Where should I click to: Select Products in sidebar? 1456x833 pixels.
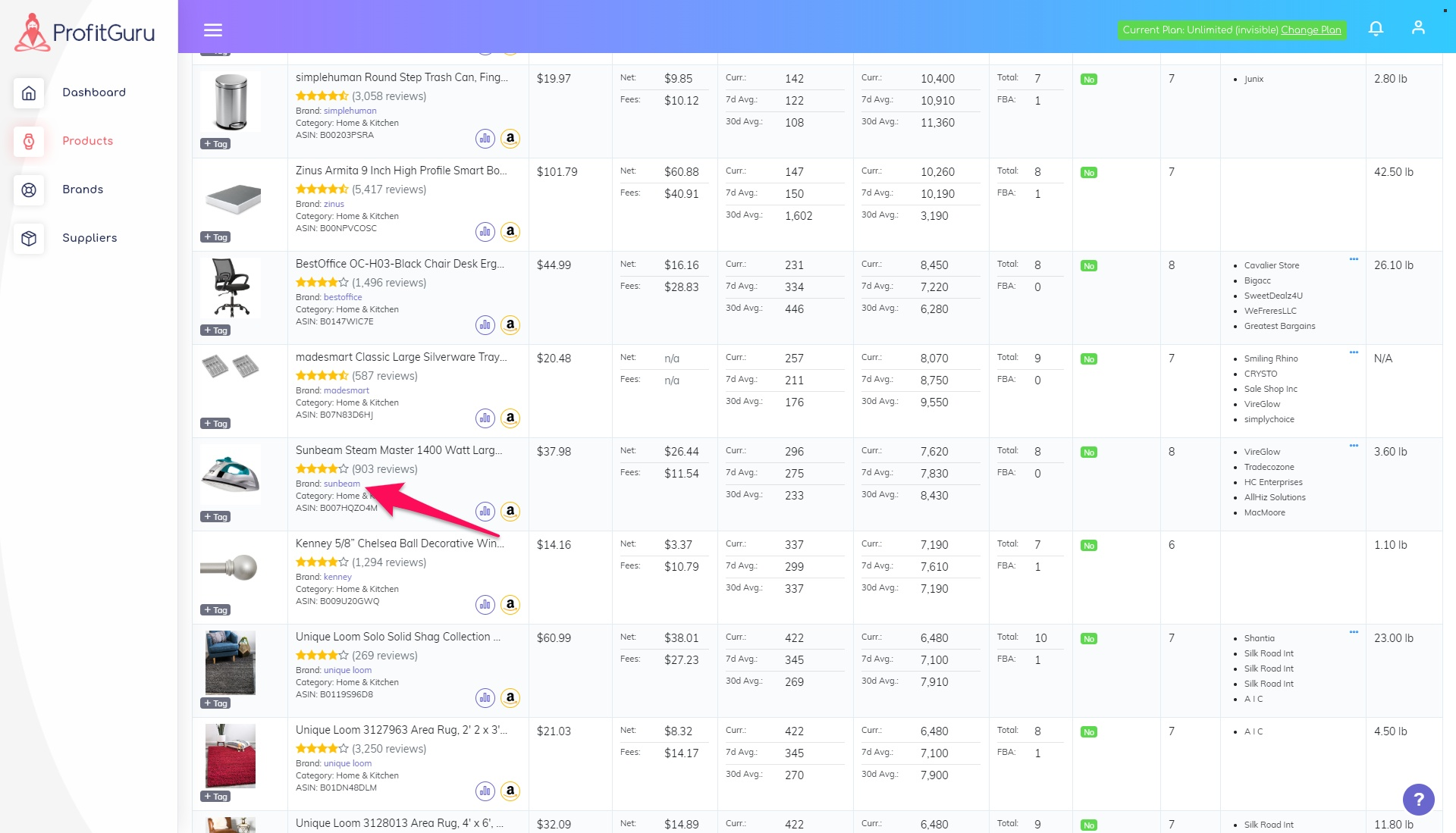click(x=87, y=141)
